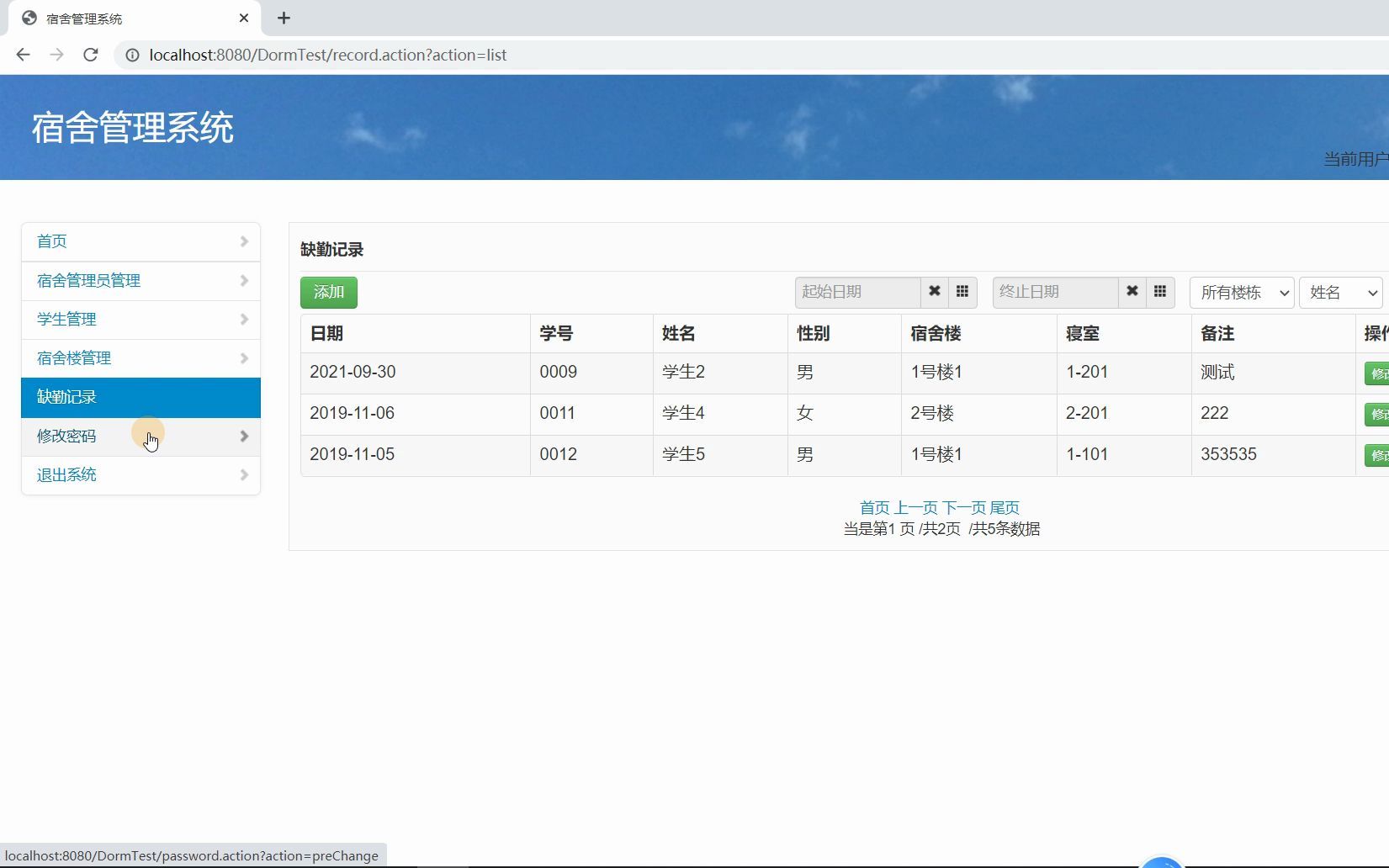Open a new browser tab

(x=283, y=18)
